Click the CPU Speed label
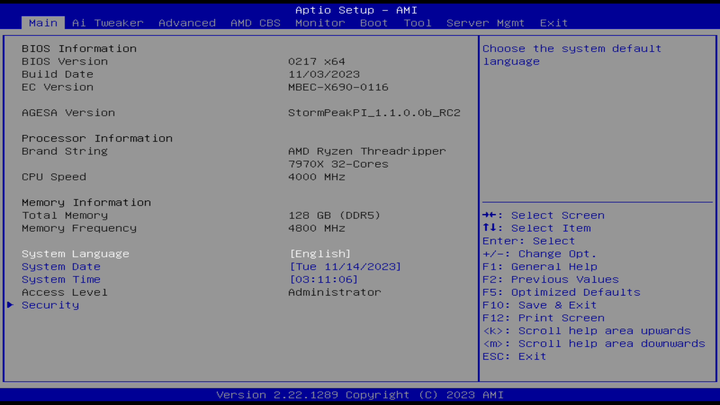This screenshot has width=720, height=405. point(54,177)
